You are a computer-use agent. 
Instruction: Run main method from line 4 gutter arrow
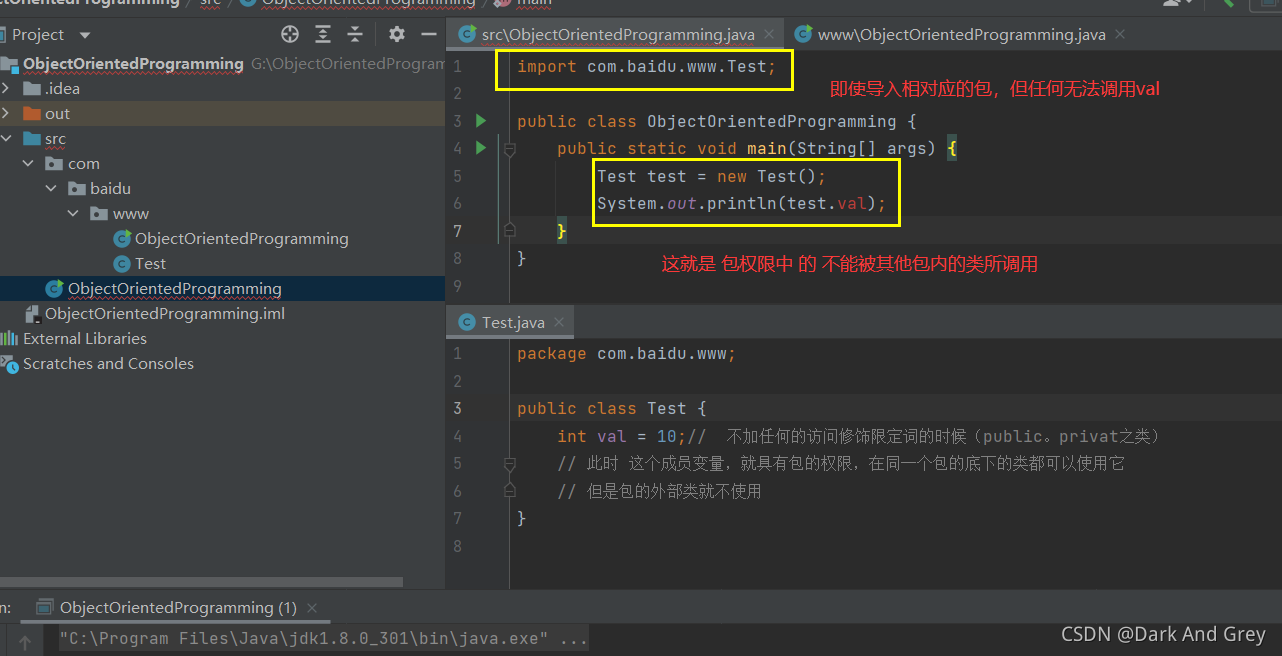[x=481, y=148]
